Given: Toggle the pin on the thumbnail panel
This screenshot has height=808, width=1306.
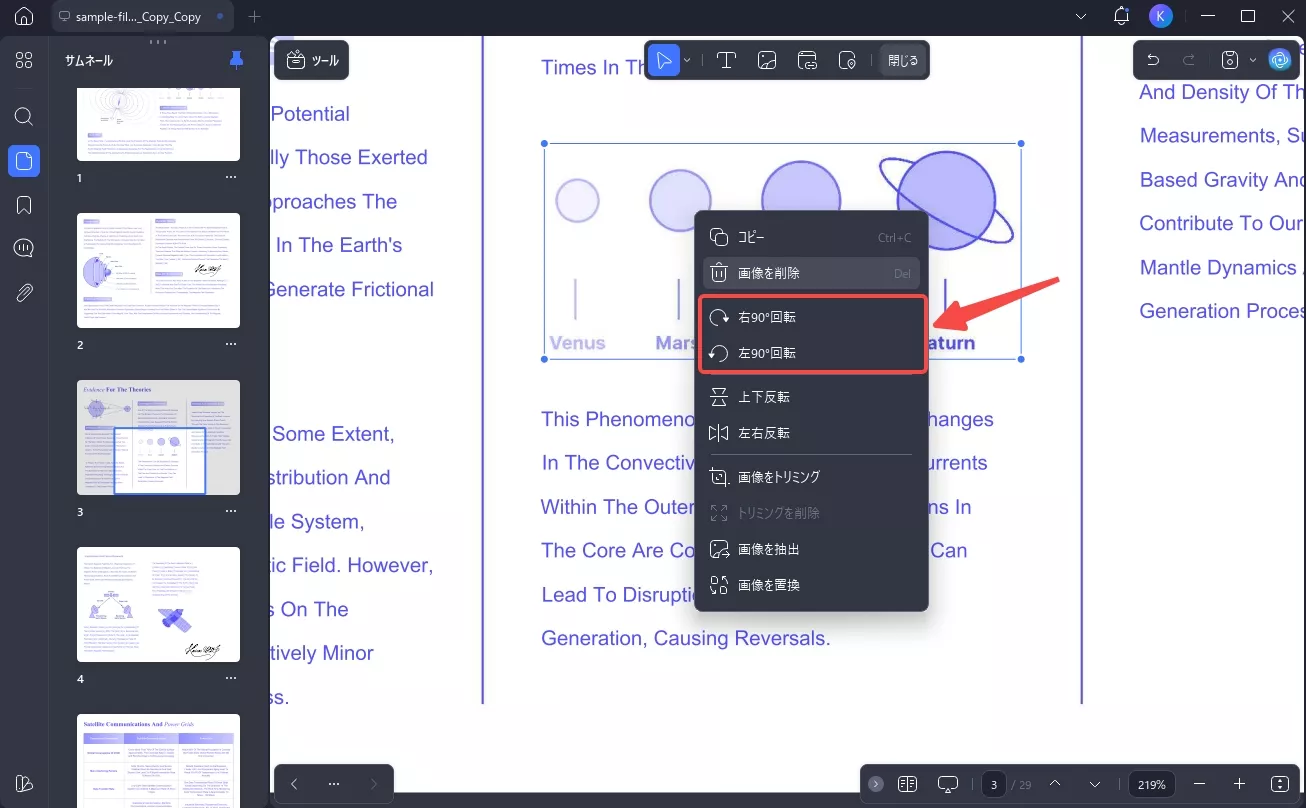Looking at the screenshot, I should click(x=236, y=60).
